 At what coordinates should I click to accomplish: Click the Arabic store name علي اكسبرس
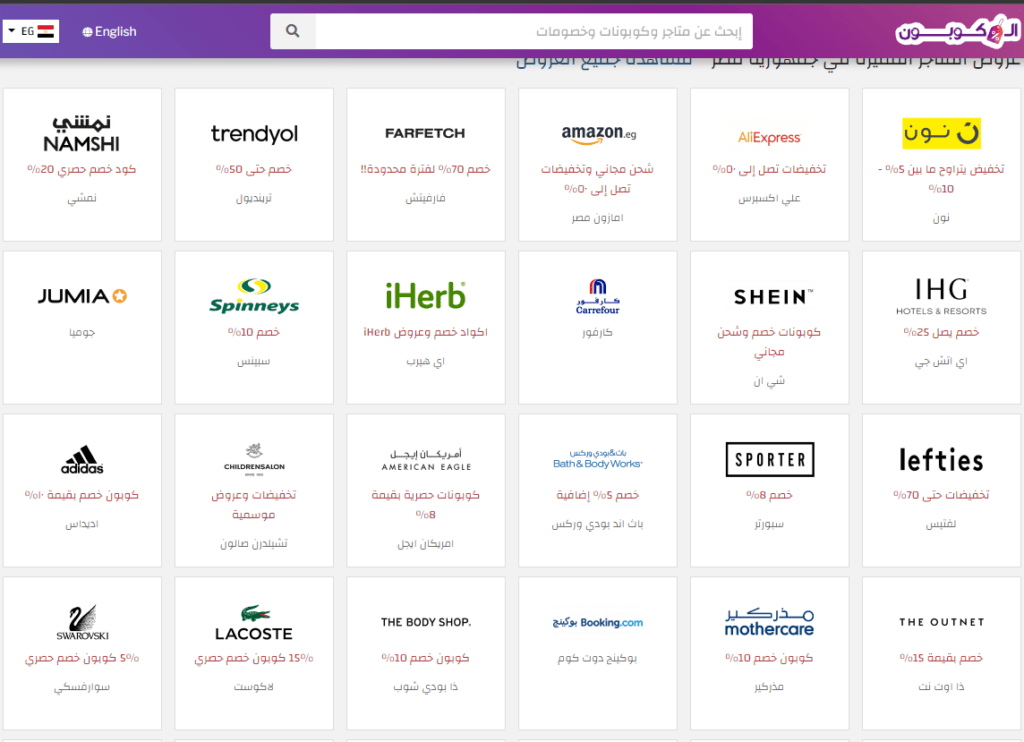coord(769,198)
